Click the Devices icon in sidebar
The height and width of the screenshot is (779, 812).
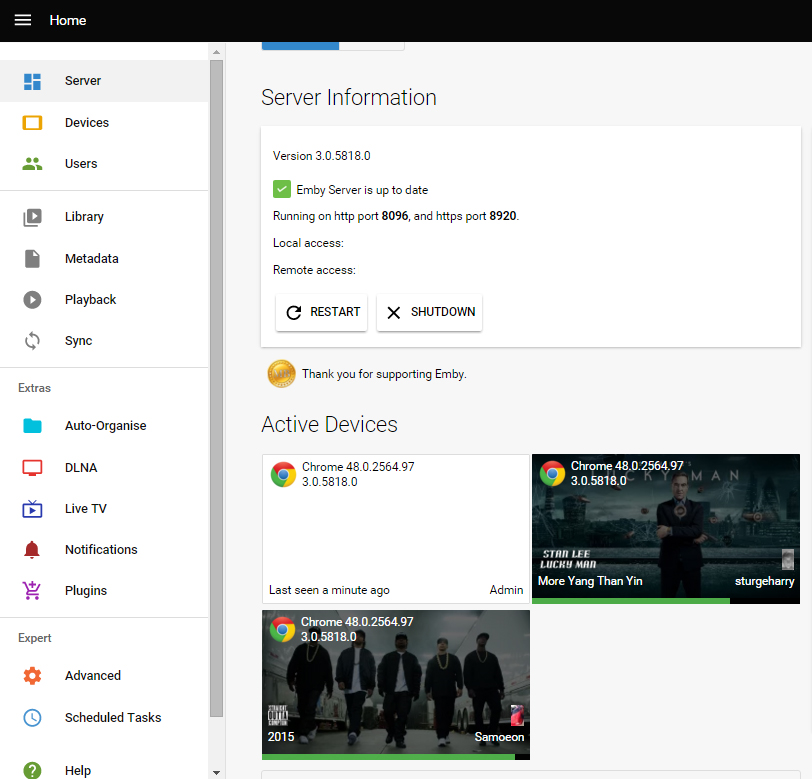[x=32, y=123]
